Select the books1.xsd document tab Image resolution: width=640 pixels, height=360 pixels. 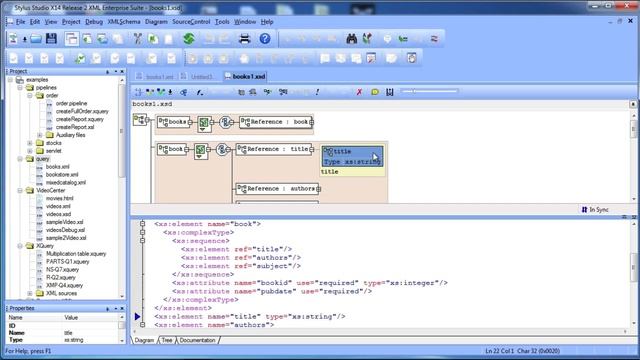245,76
